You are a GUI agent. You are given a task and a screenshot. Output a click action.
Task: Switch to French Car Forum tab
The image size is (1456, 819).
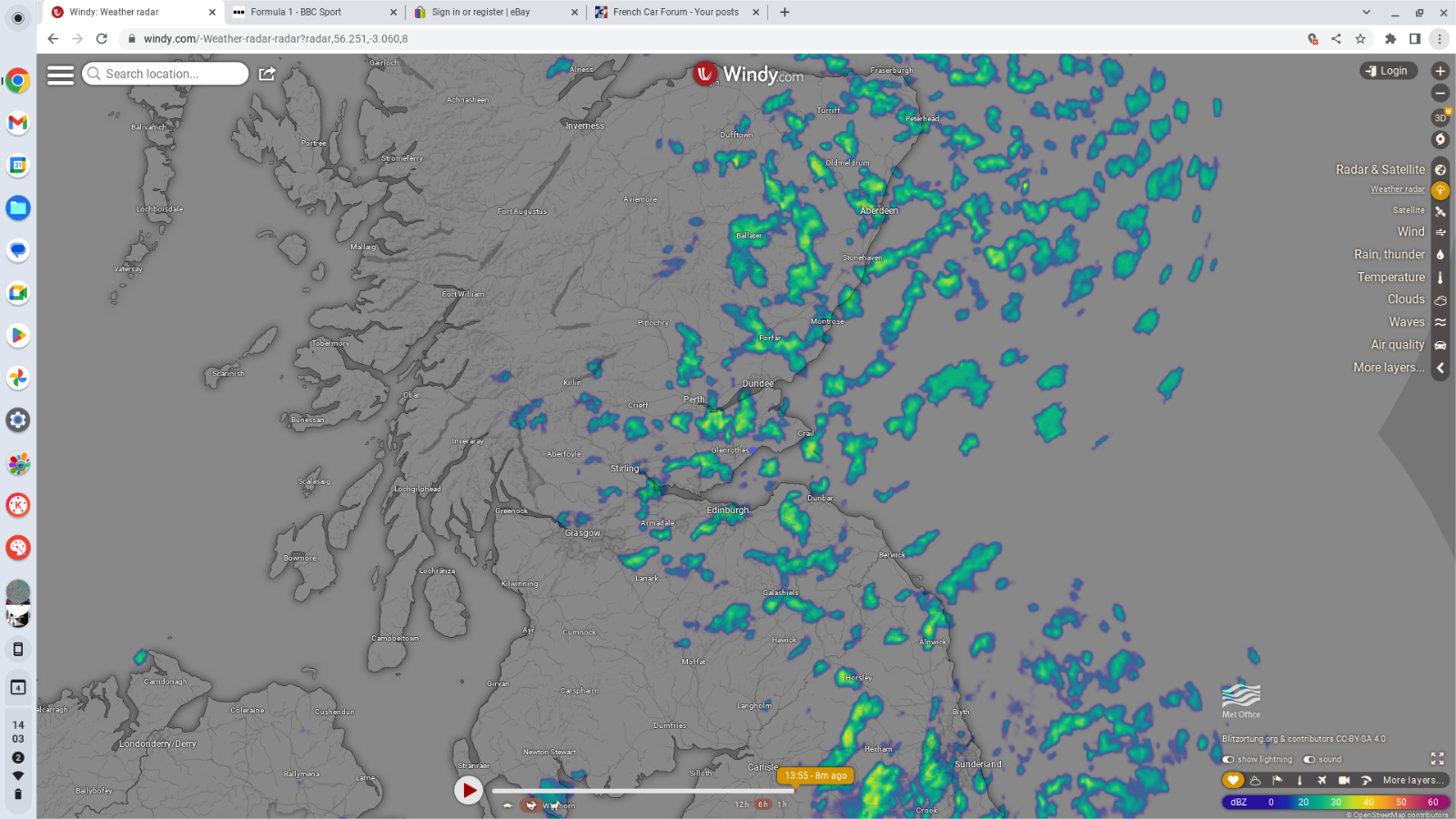pyautogui.click(x=676, y=12)
